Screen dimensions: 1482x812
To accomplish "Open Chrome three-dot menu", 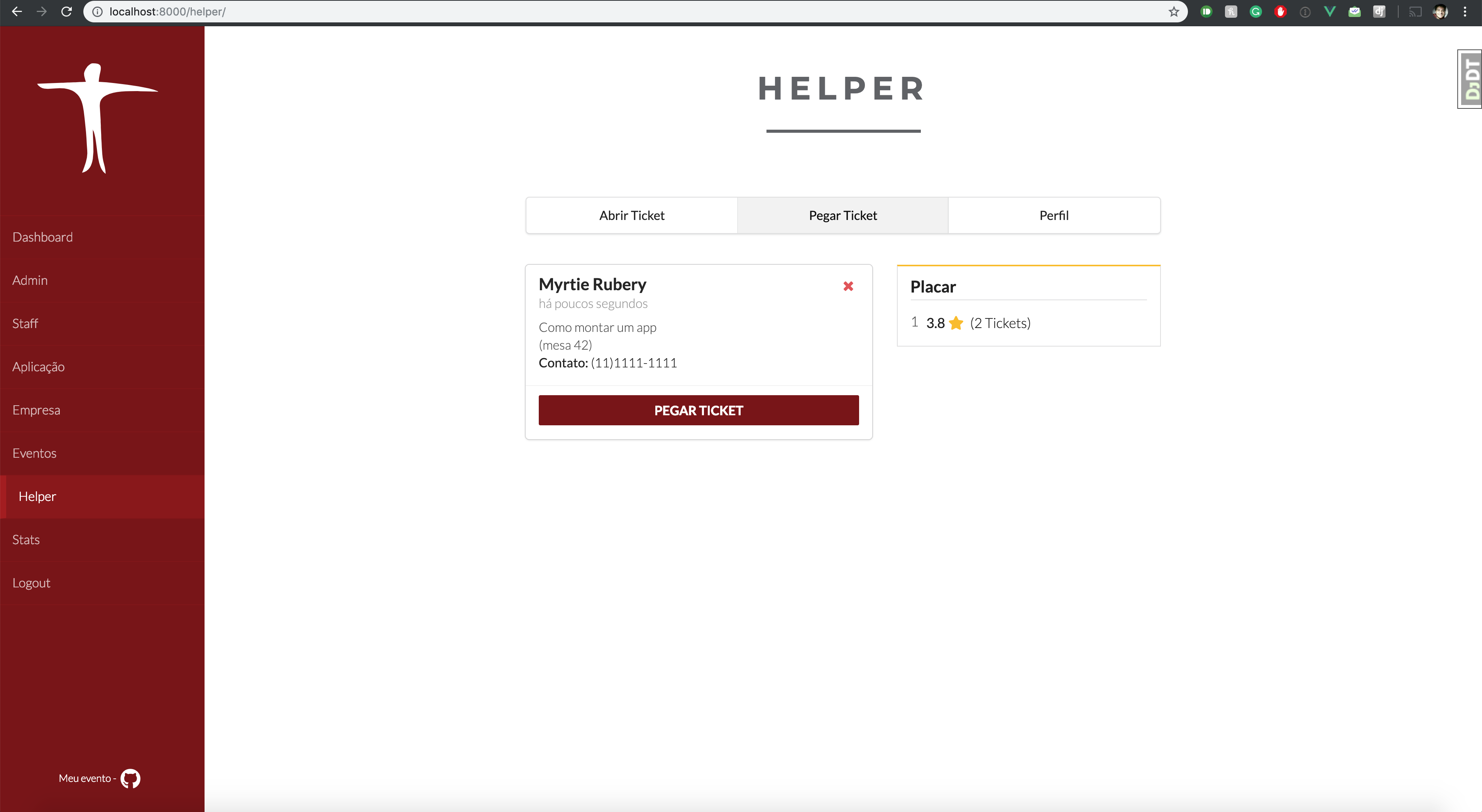I will point(1465,12).
